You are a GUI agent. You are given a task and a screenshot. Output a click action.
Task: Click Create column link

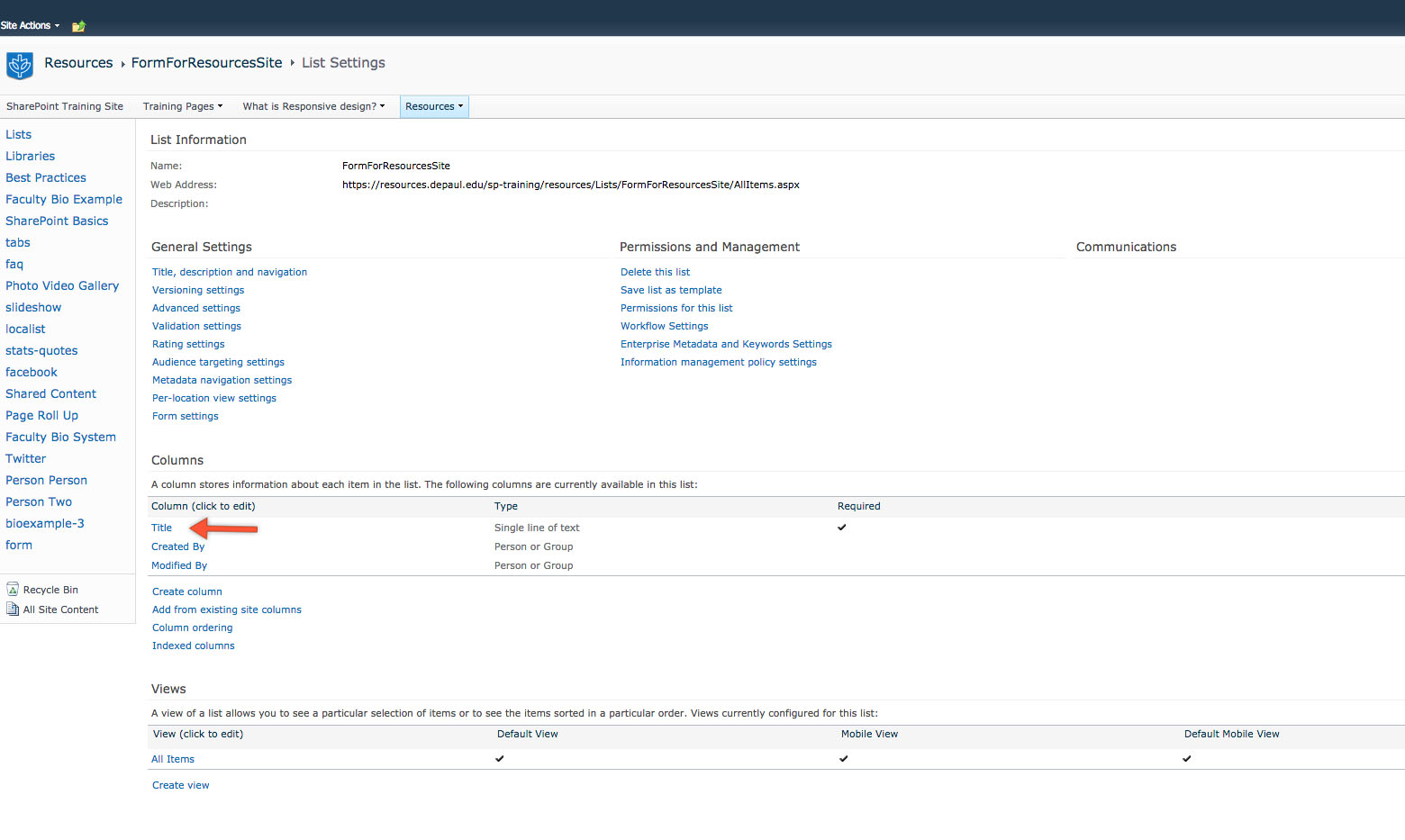(186, 592)
